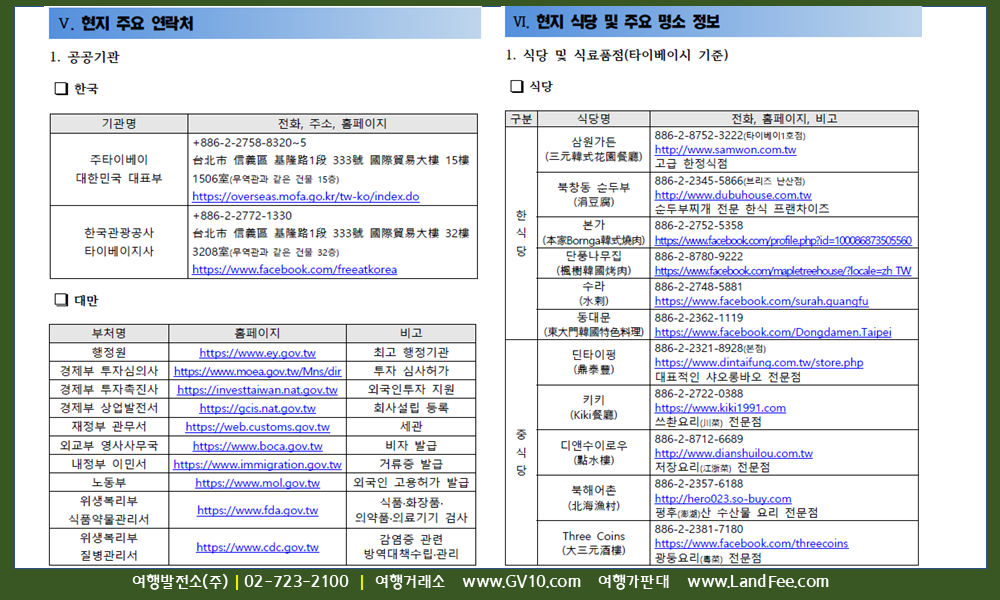Open the www.dianshuilou.com.tw link
The width and height of the screenshot is (1000, 600).
tap(733, 453)
